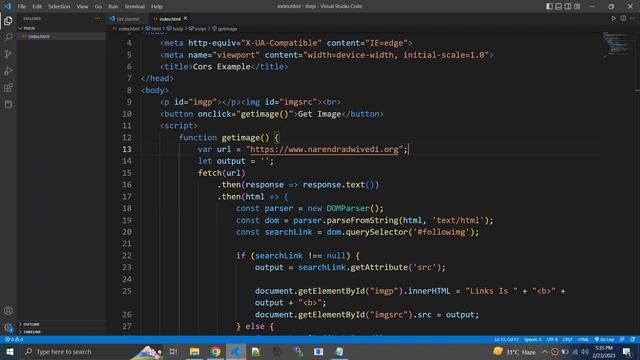Open the View menu

point(82,7)
